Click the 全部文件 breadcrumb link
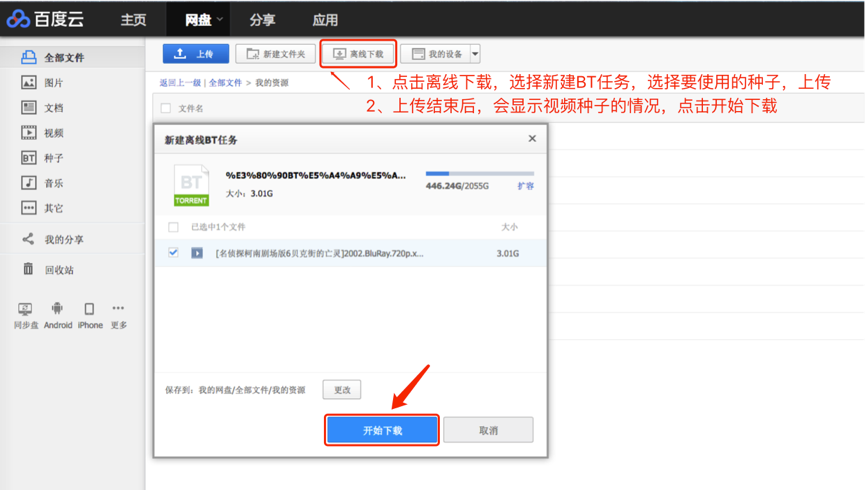Image resolution: width=865 pixels, height=490 pixels. tap(225, 83)
